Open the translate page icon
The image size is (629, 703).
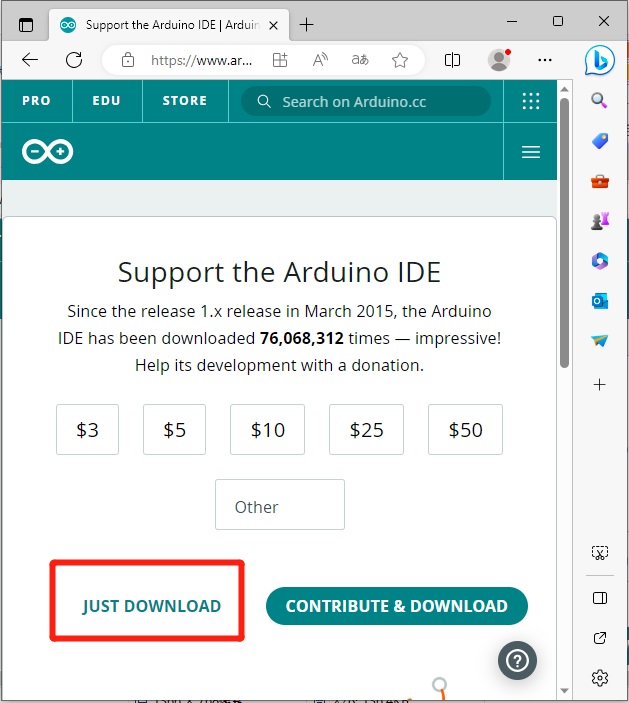pos(360,60)
